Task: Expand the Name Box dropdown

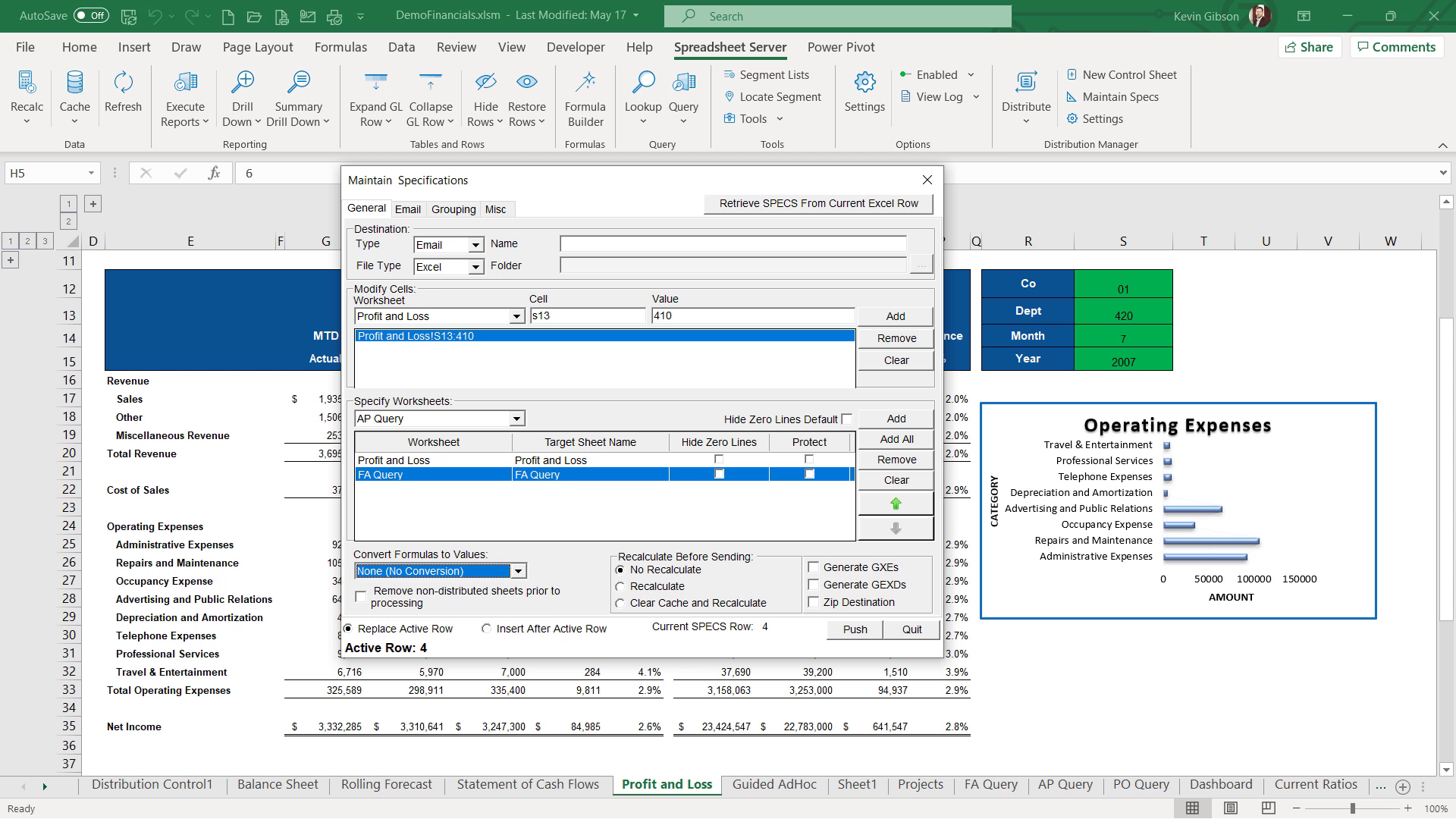Action: tap(91, 173)
